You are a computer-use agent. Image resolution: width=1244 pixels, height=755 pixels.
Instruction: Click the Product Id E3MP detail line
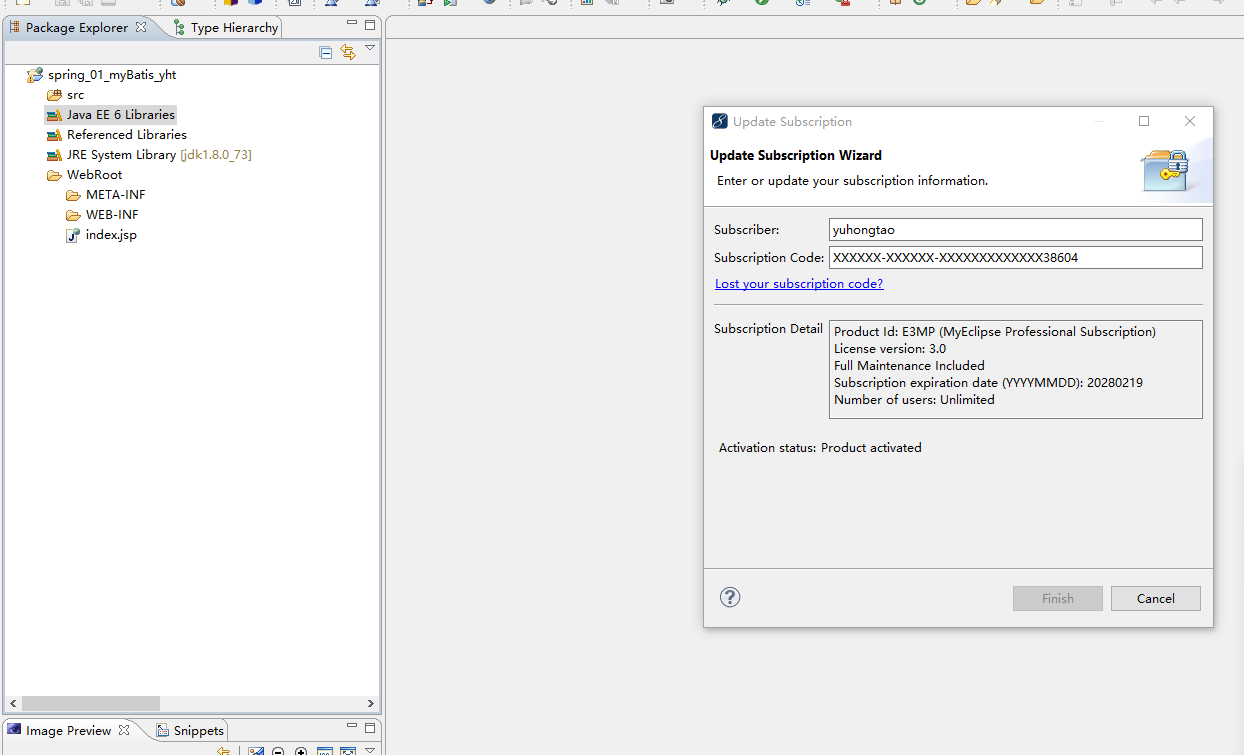click(995, 332)
